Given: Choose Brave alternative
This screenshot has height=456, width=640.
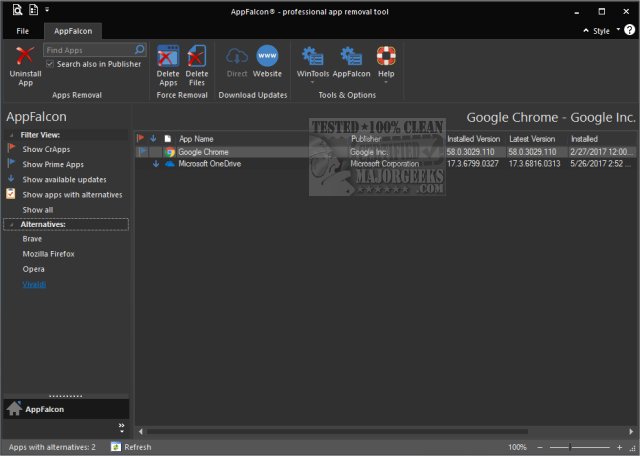Looking at the screenshot, I should point(32,239).
